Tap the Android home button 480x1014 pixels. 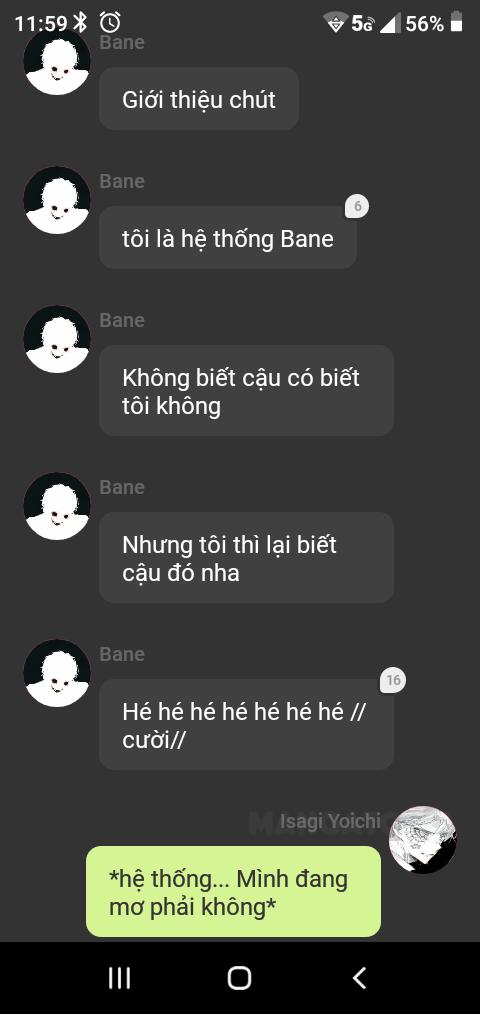click(239, 978)
